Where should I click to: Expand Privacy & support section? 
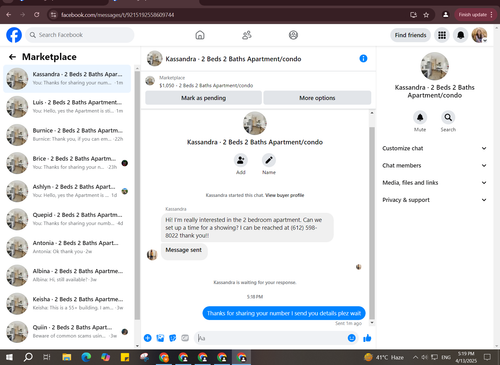434,200
